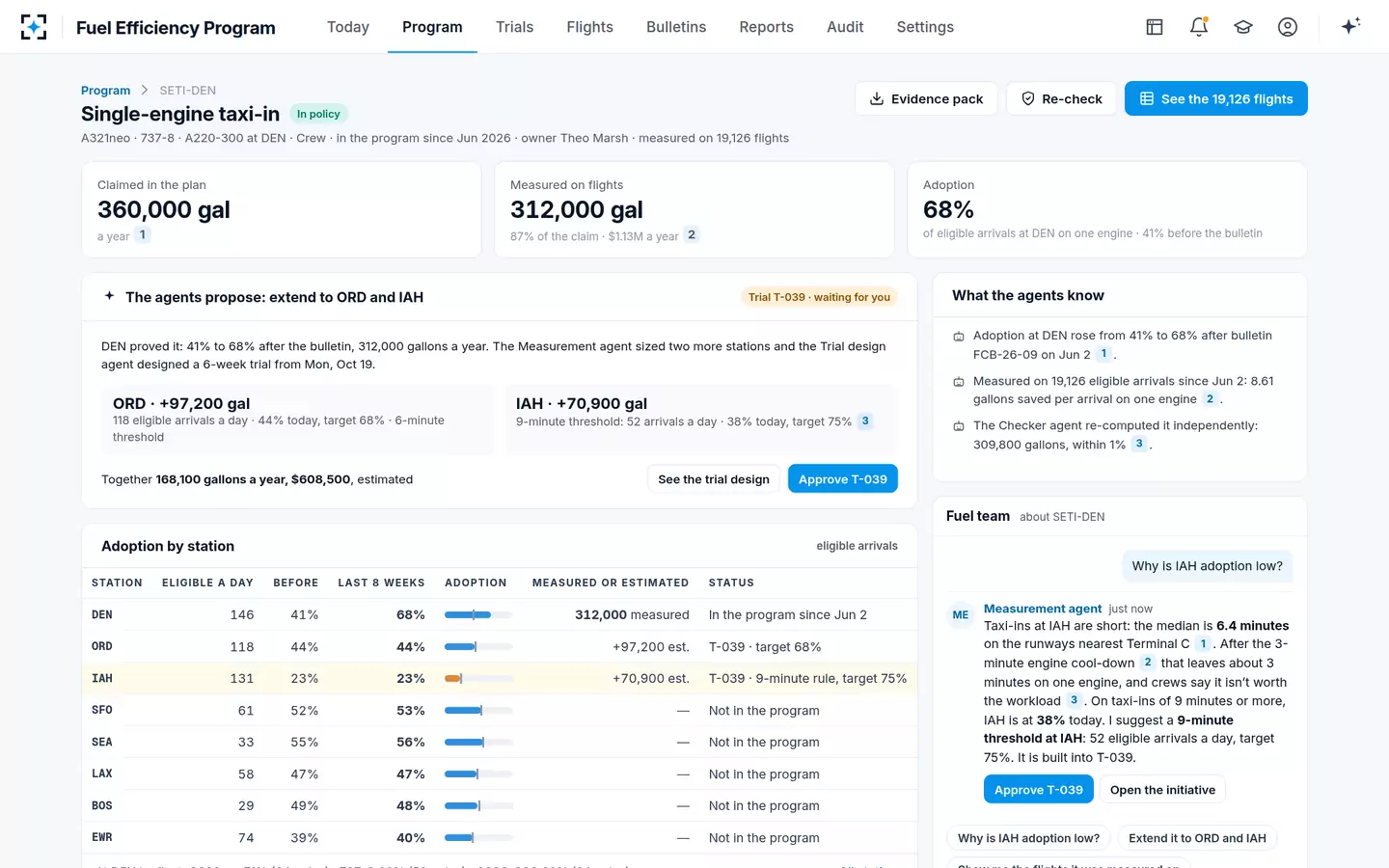Approve T-039 in the chat reply
The image size is (1389, 868).
click(1039, 790)
